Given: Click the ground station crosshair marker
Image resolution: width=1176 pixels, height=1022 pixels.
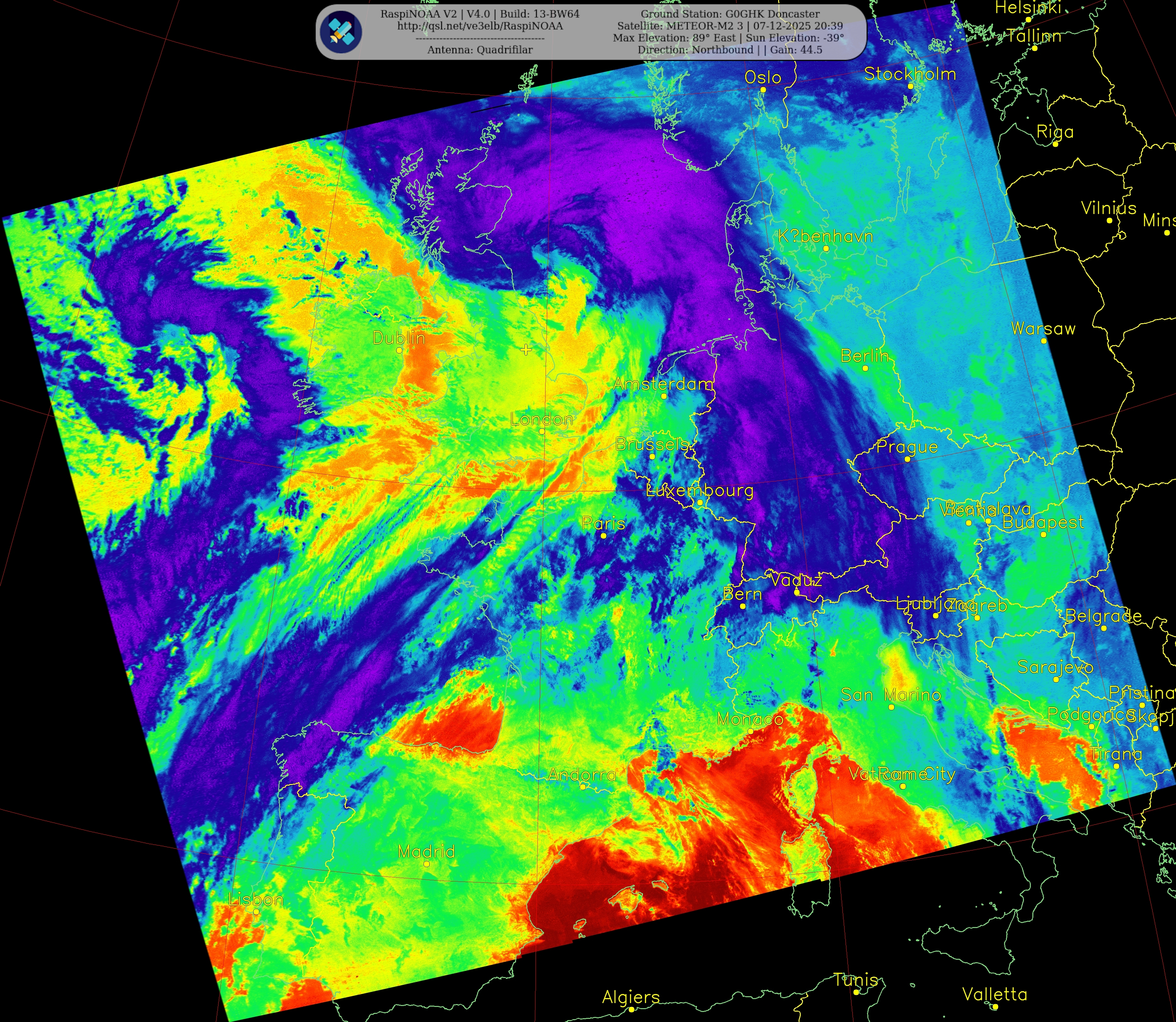Looking at the screenshot, I should click(x=525, y=350).
